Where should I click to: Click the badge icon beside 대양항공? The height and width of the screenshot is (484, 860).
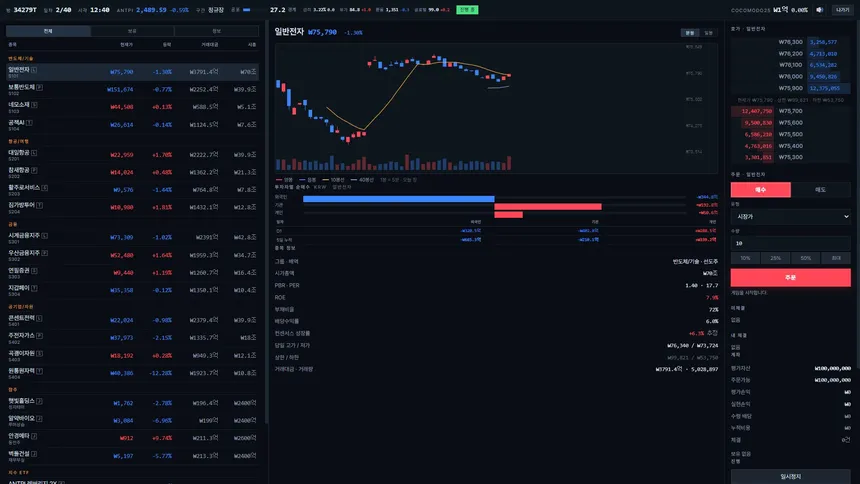pyautogui.click(x=34, y=153)
